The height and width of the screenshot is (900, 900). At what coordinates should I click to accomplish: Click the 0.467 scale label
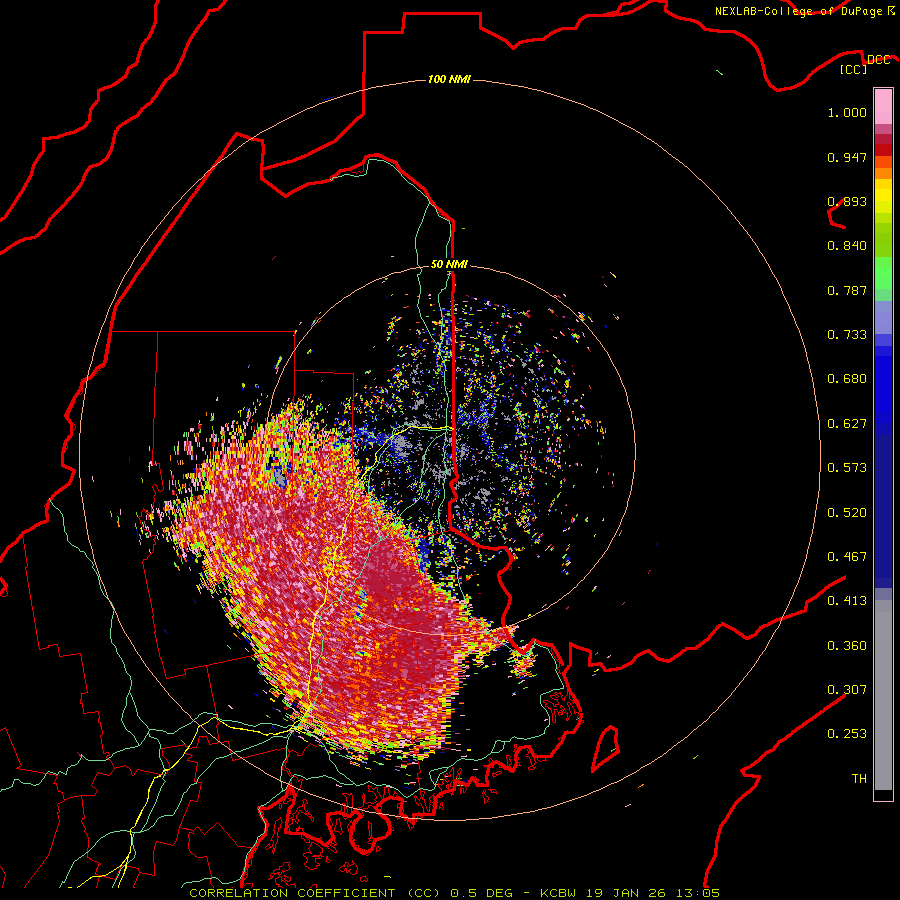(x=847, y=557)
